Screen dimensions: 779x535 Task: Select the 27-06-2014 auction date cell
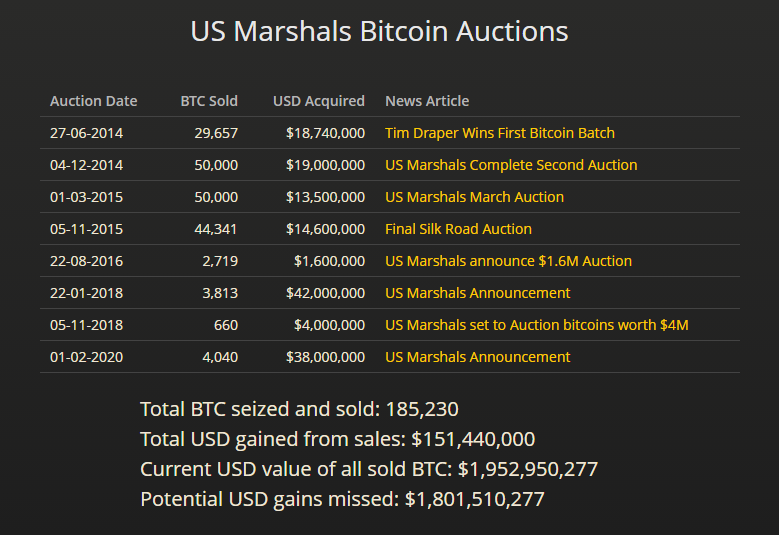click(87, 133)
